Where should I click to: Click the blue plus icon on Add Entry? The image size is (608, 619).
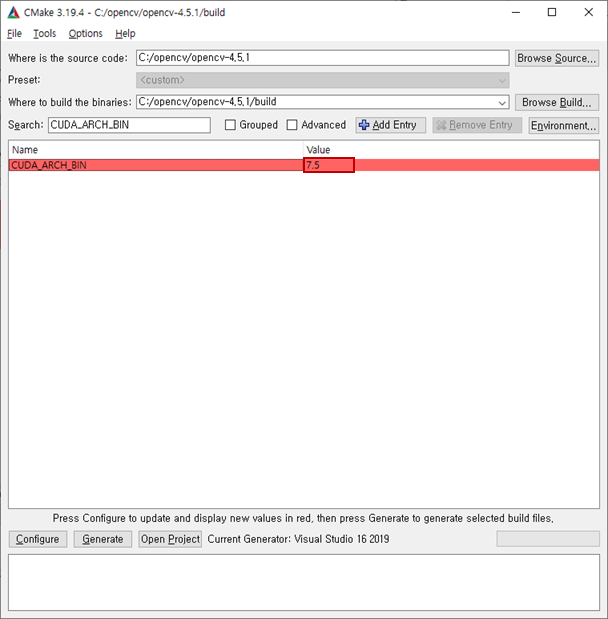[364, 125]
